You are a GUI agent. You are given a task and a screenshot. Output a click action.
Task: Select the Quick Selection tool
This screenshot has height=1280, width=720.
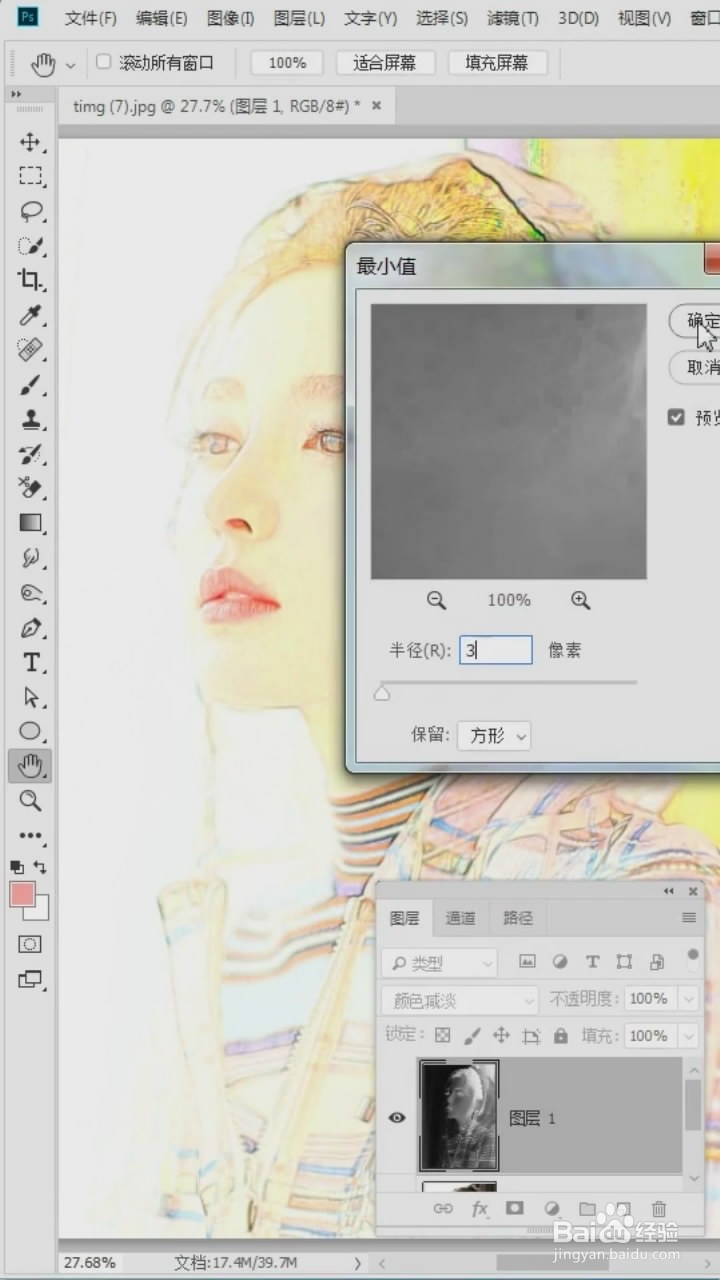(x=30, y=246)
